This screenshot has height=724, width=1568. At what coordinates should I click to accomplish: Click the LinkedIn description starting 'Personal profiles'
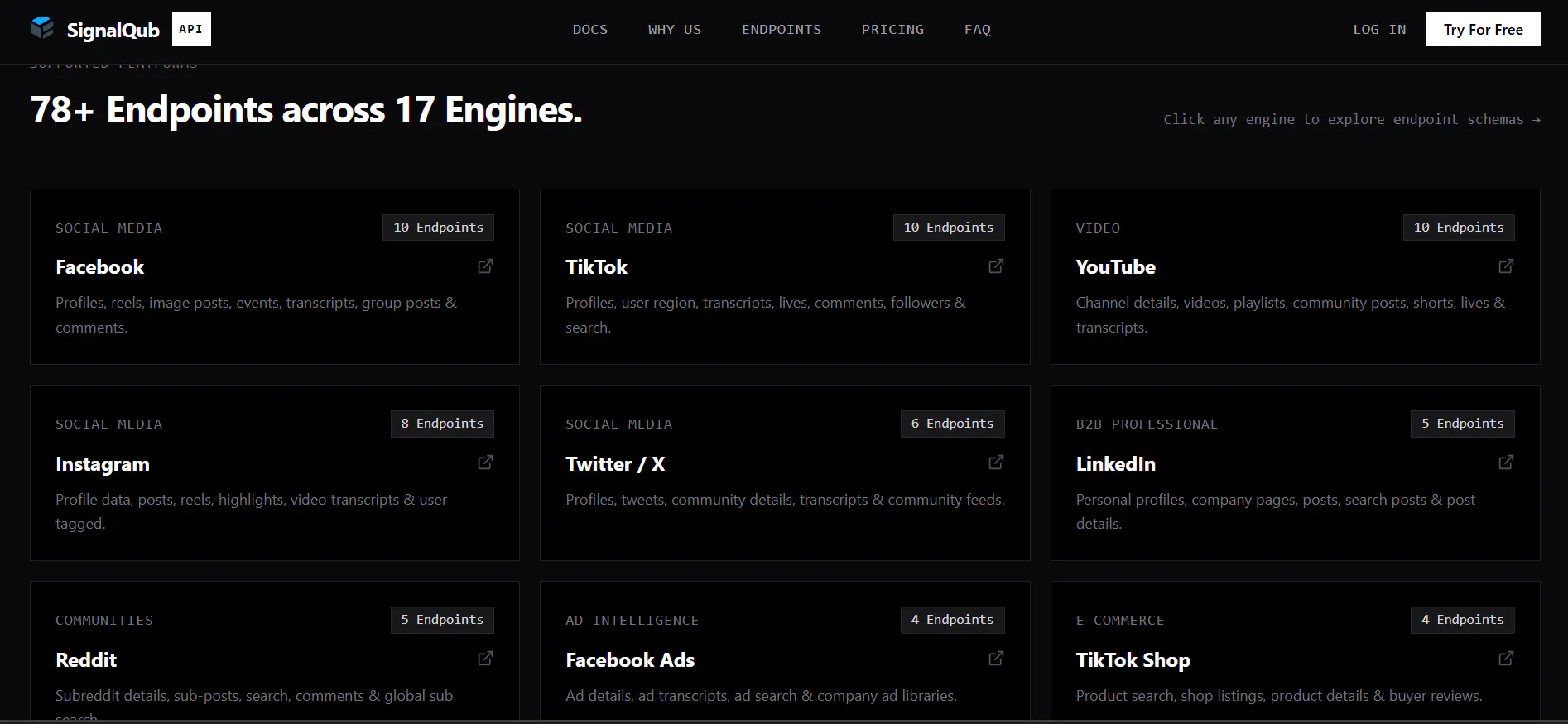(1275, 511)
